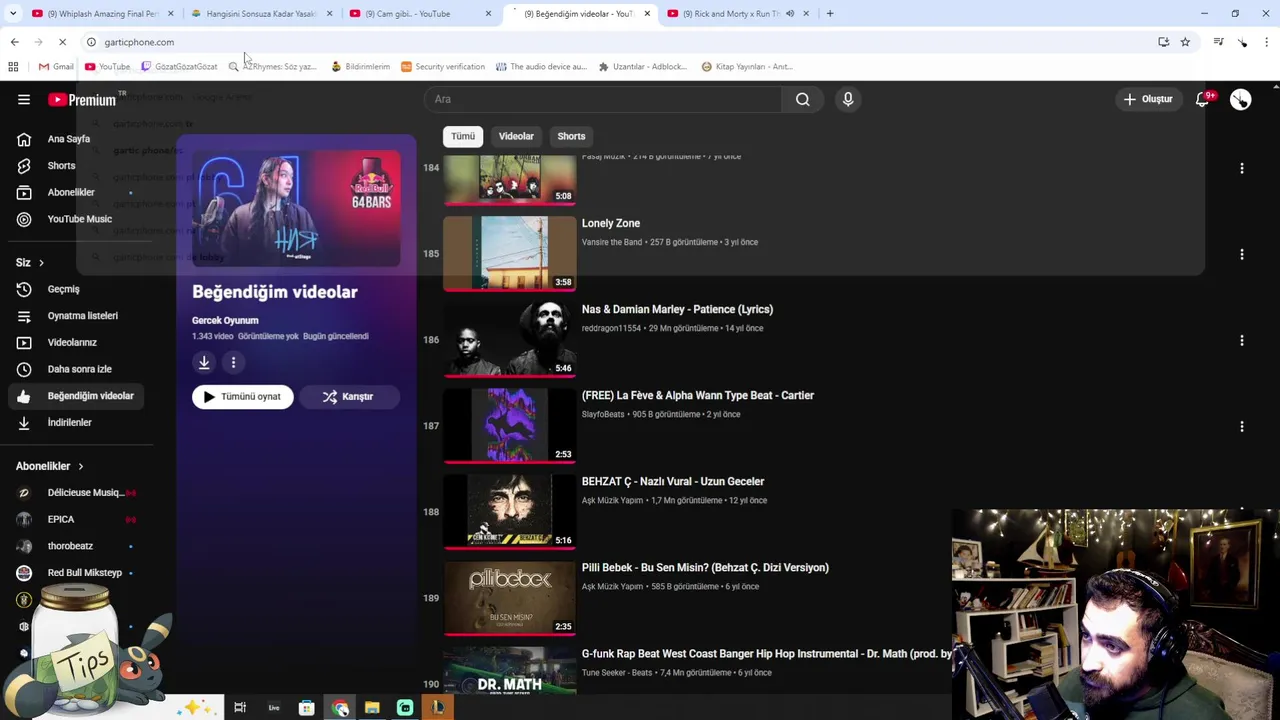The width and height of the screenshot is (1280, 720).
Task: Open BEHZAT Ç Nazlı Vural video thumbnail
Action: tap(509, 511)
